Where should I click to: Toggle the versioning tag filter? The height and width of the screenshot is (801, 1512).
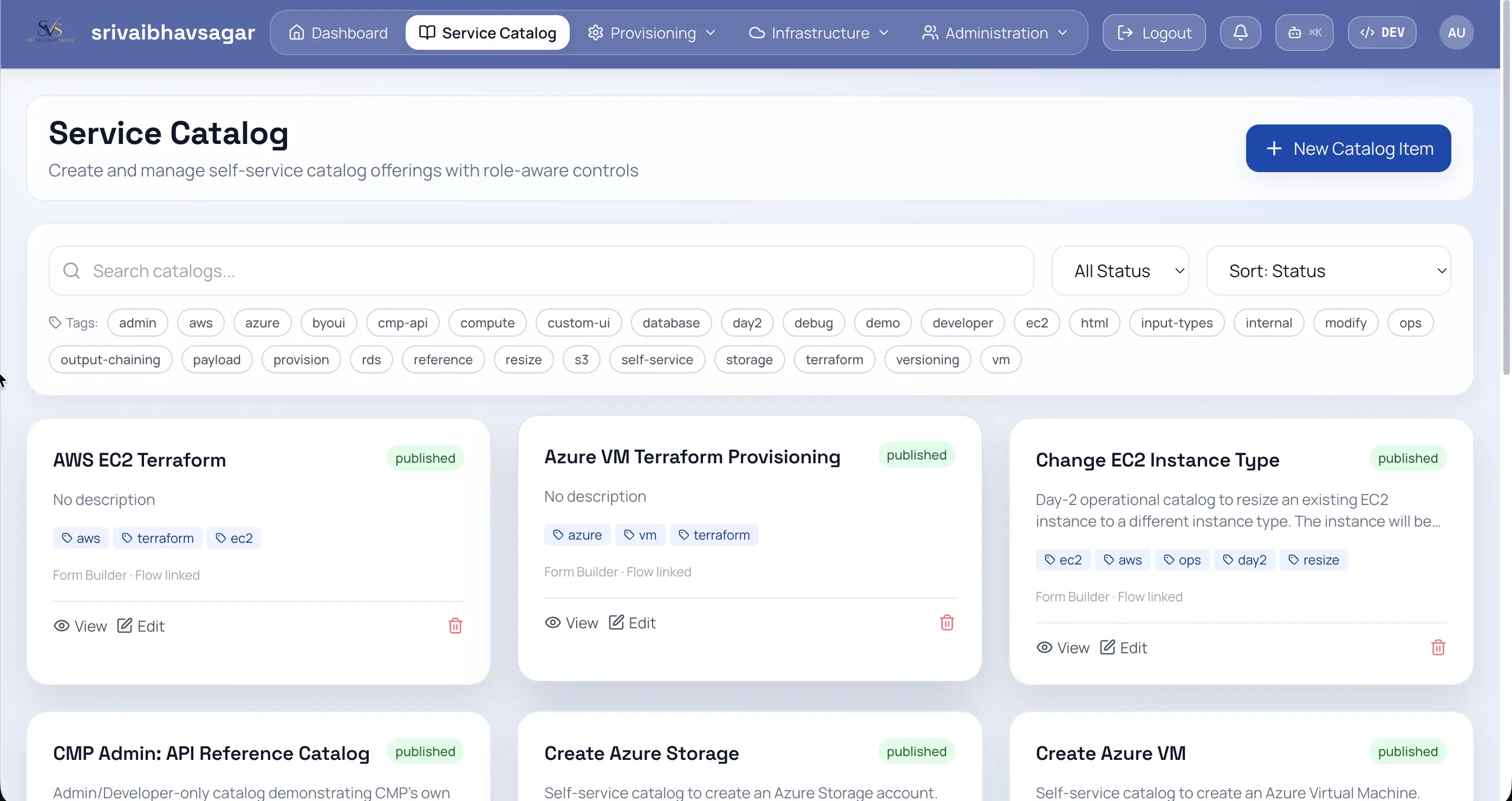pyautogui.click(x=927, y=359)
